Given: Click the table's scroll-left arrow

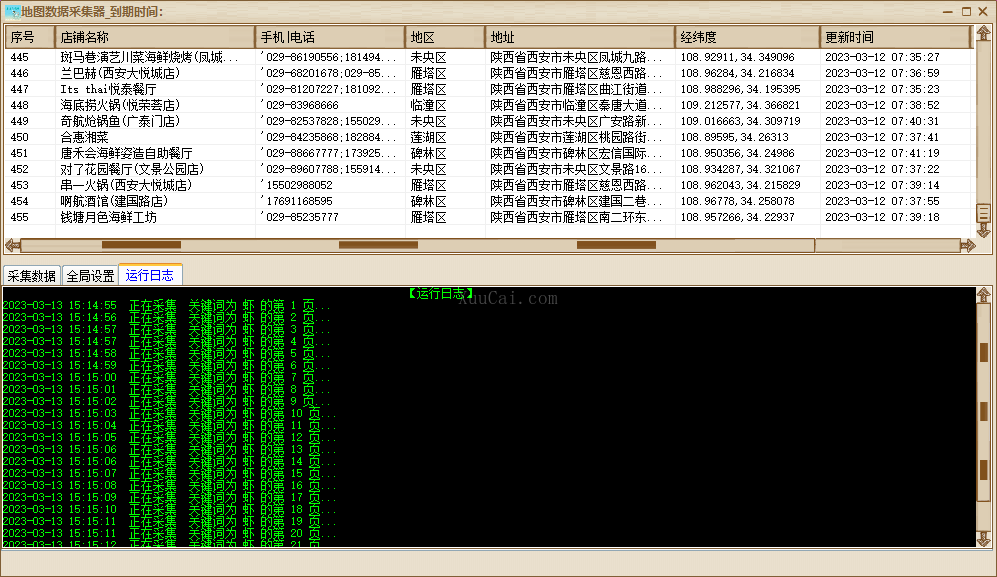Looking at the screenshot, I should tap(12, 245).
